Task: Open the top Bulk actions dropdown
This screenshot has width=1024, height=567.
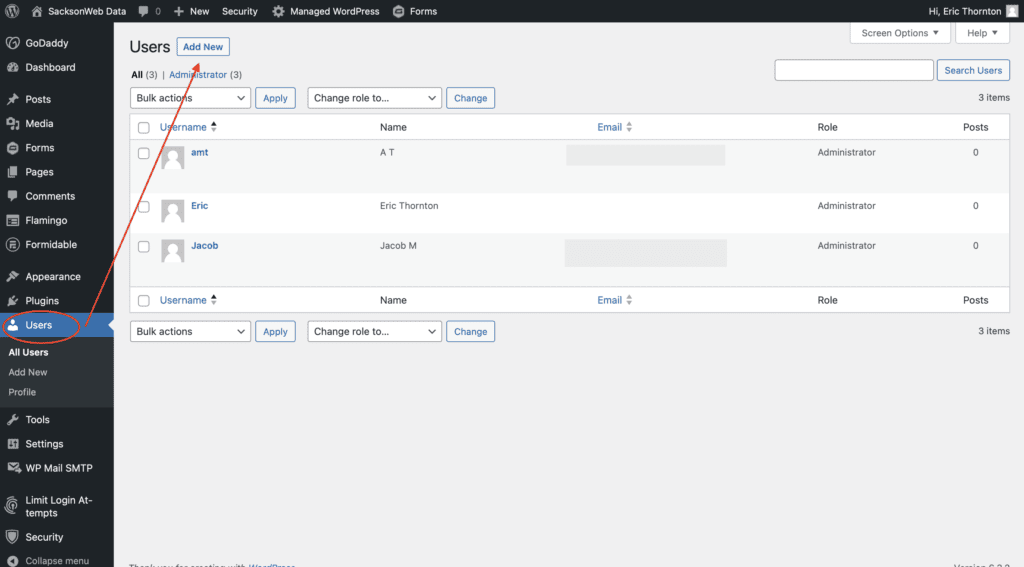Action: pyautogui.click(x=190, y=98)
